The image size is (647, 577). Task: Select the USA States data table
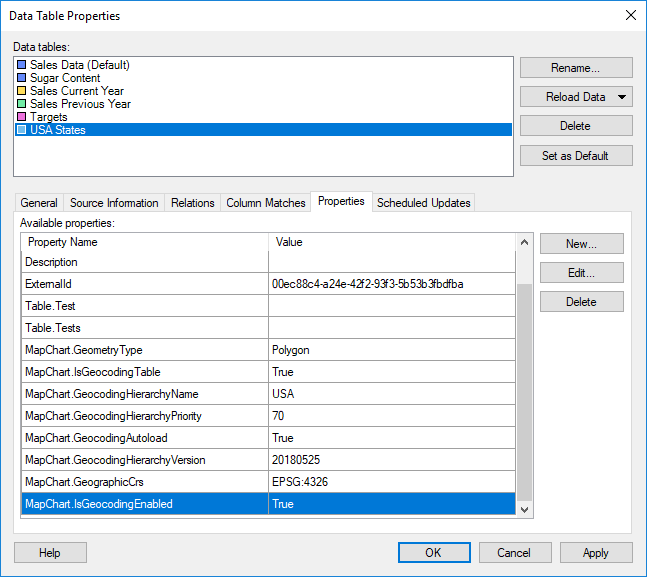[263, 130]
